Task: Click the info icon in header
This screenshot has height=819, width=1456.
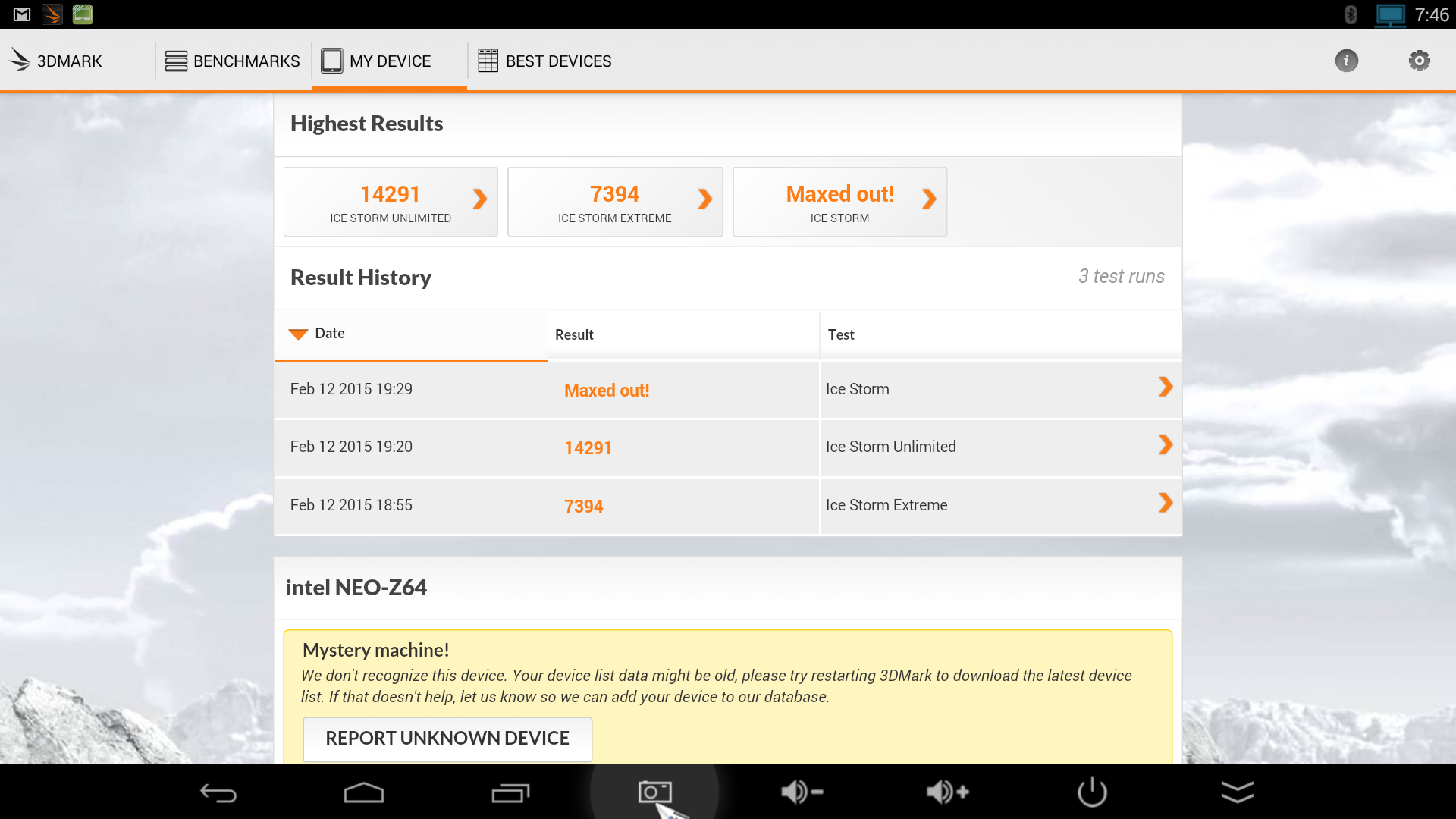Action: coord(1346,61)
